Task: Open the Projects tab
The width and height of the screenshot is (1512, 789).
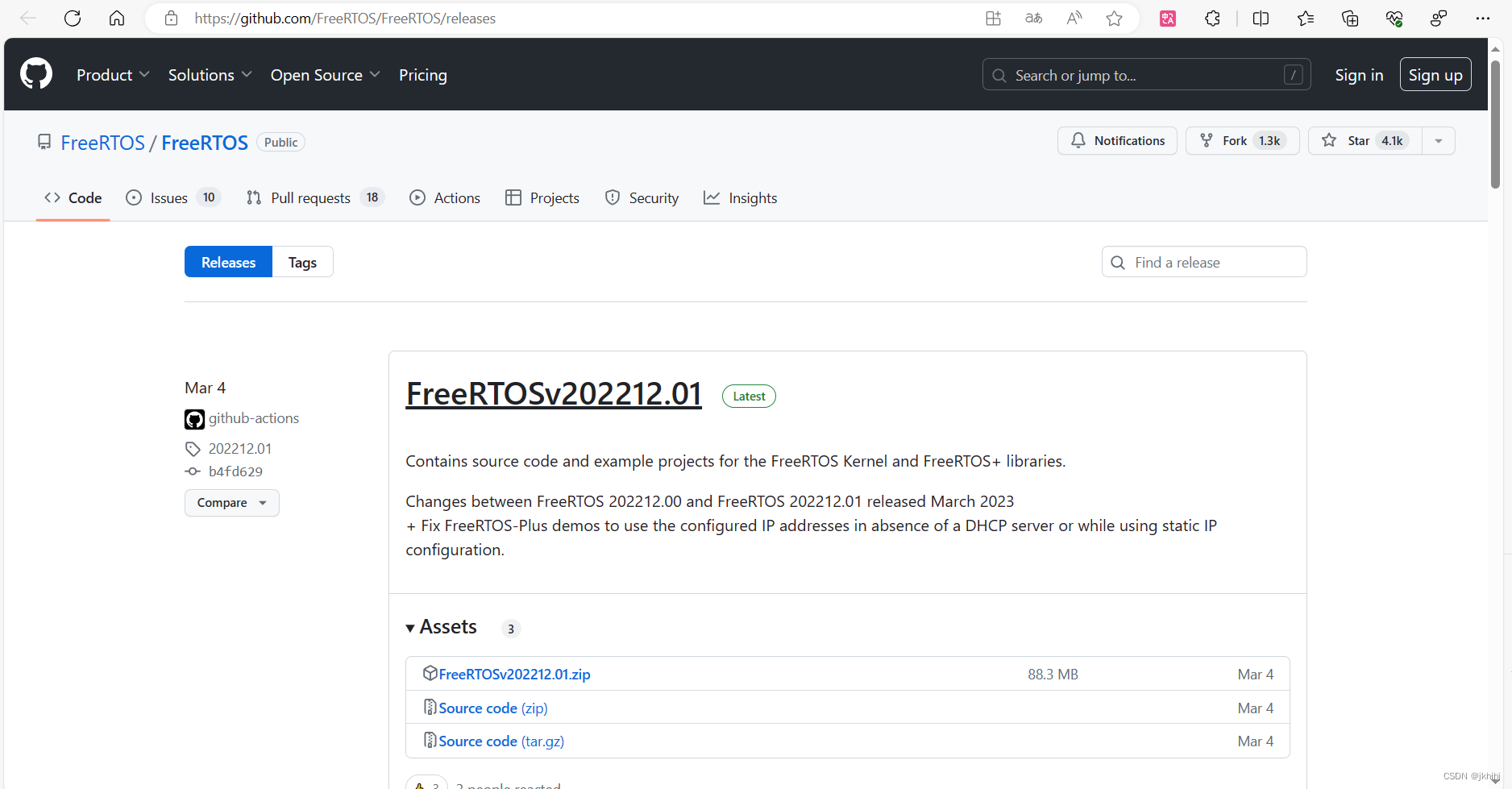Action: click(542, 198)
